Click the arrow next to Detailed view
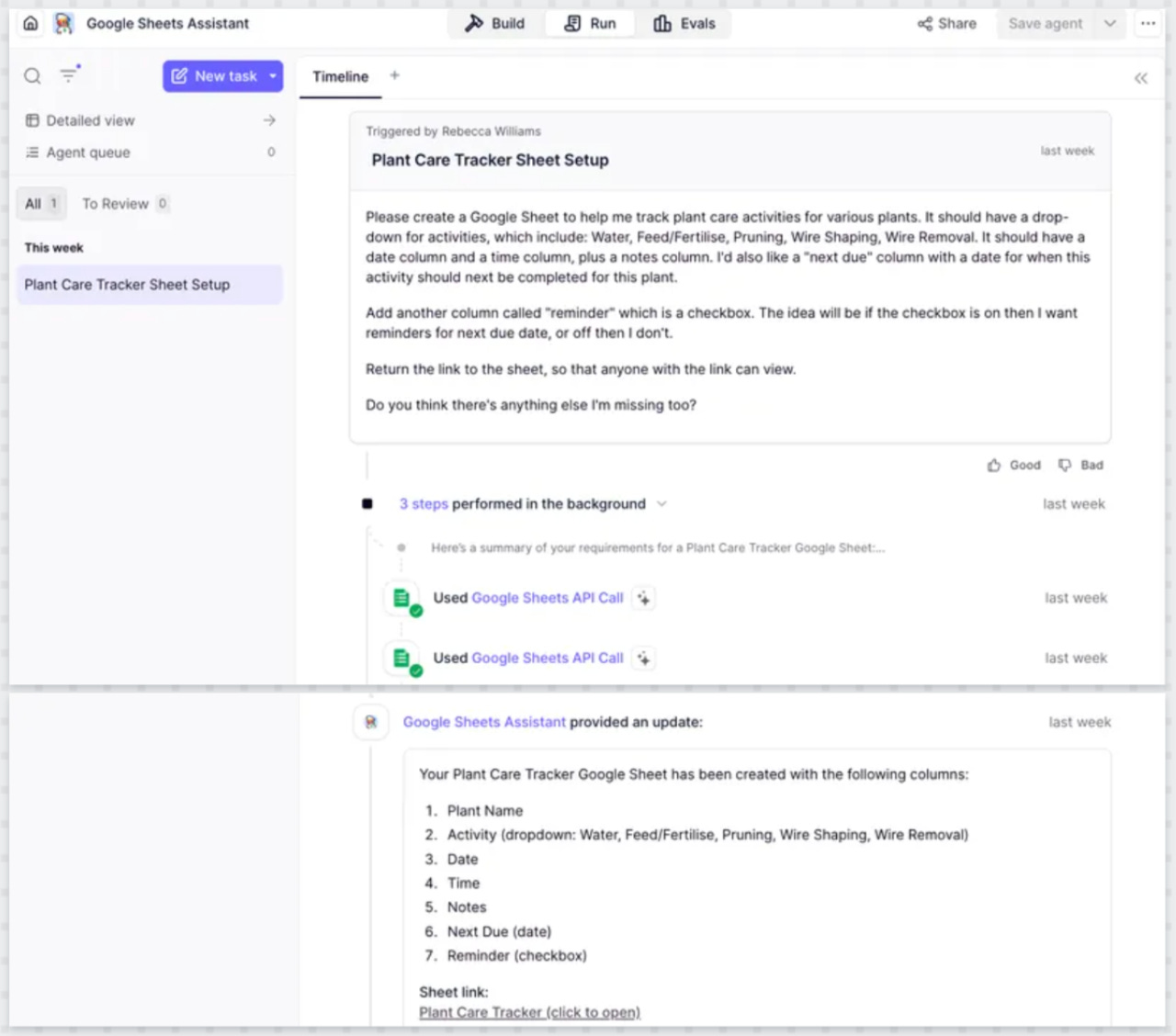The image size is (1176, 1036). pyautogui.click(x=269, y=120)
